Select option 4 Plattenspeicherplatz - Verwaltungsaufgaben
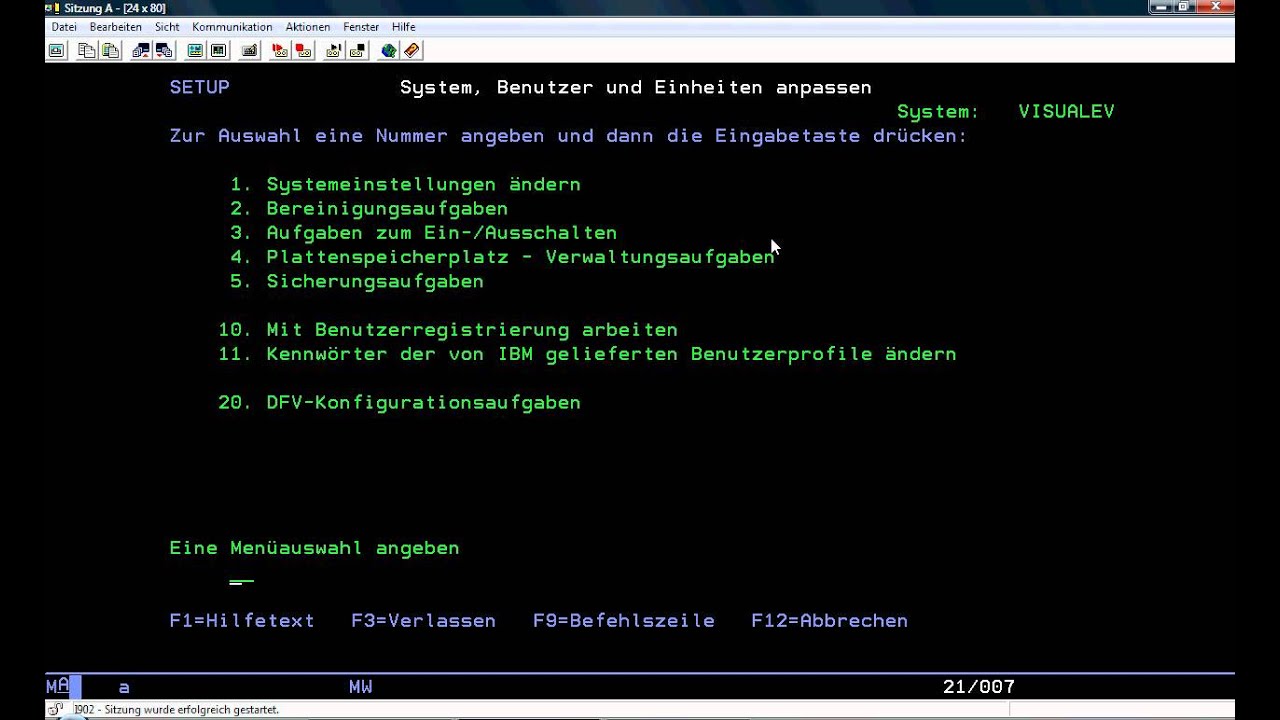1280x720 pixels. pos(502,257)
